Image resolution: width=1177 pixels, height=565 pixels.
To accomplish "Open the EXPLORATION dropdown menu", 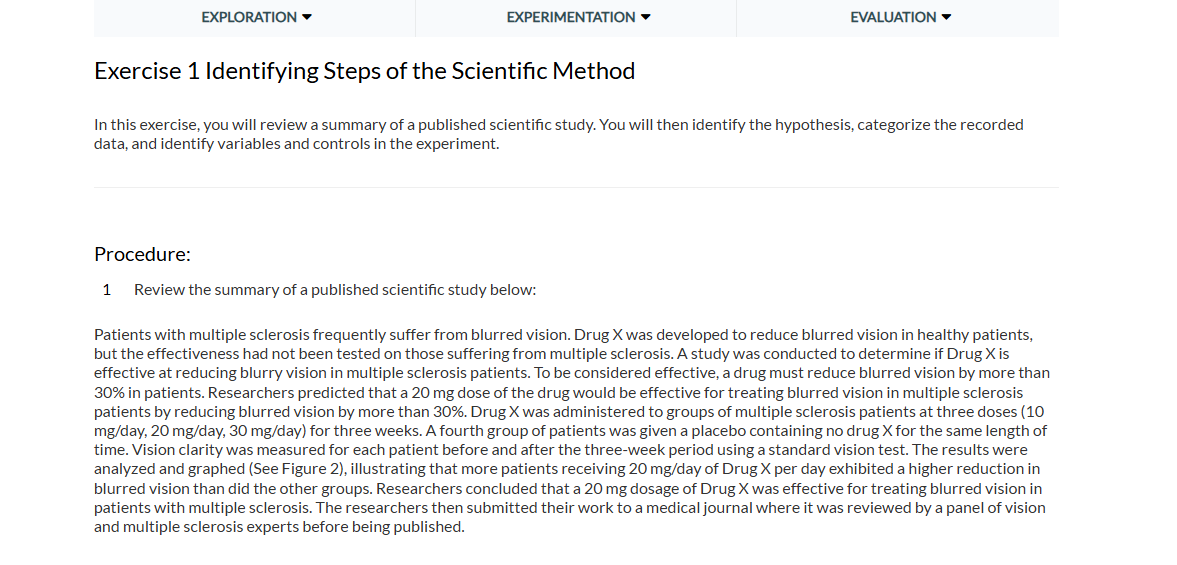I will point(255,17).
